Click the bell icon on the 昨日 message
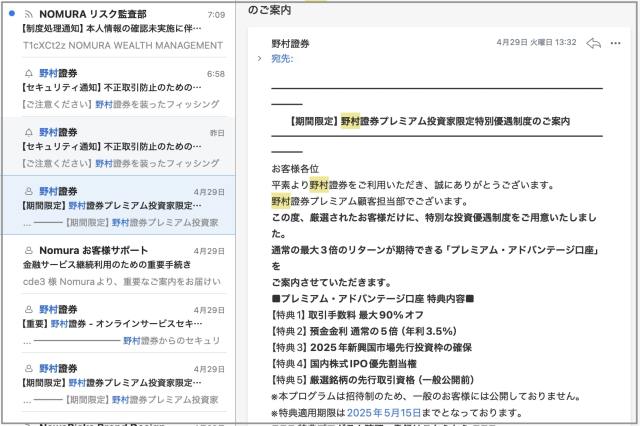The height and width of the screenshot is (426, 640). coord(28,132)
